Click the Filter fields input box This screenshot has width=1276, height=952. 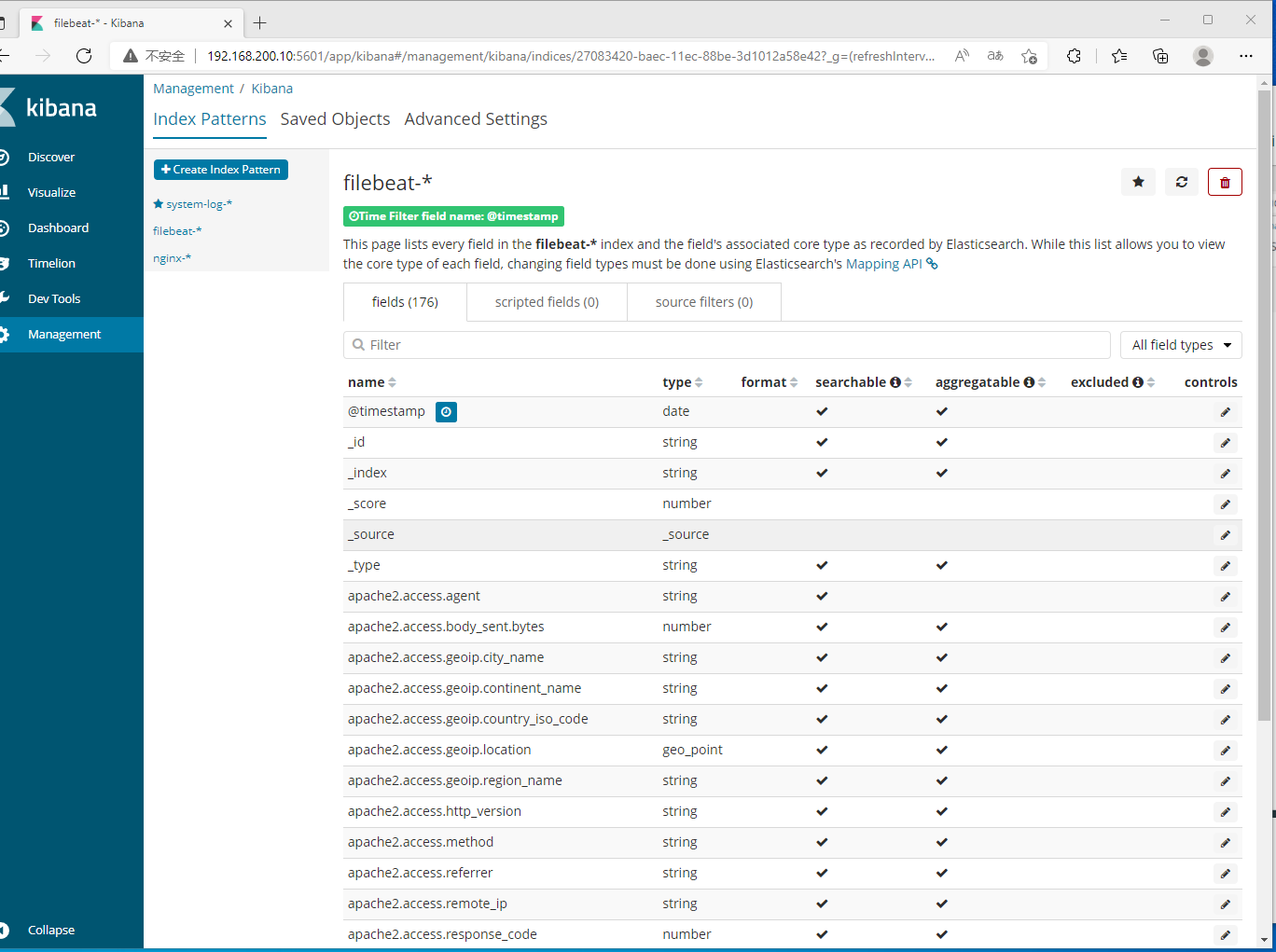pyautogui.click(x=727, y=345)
